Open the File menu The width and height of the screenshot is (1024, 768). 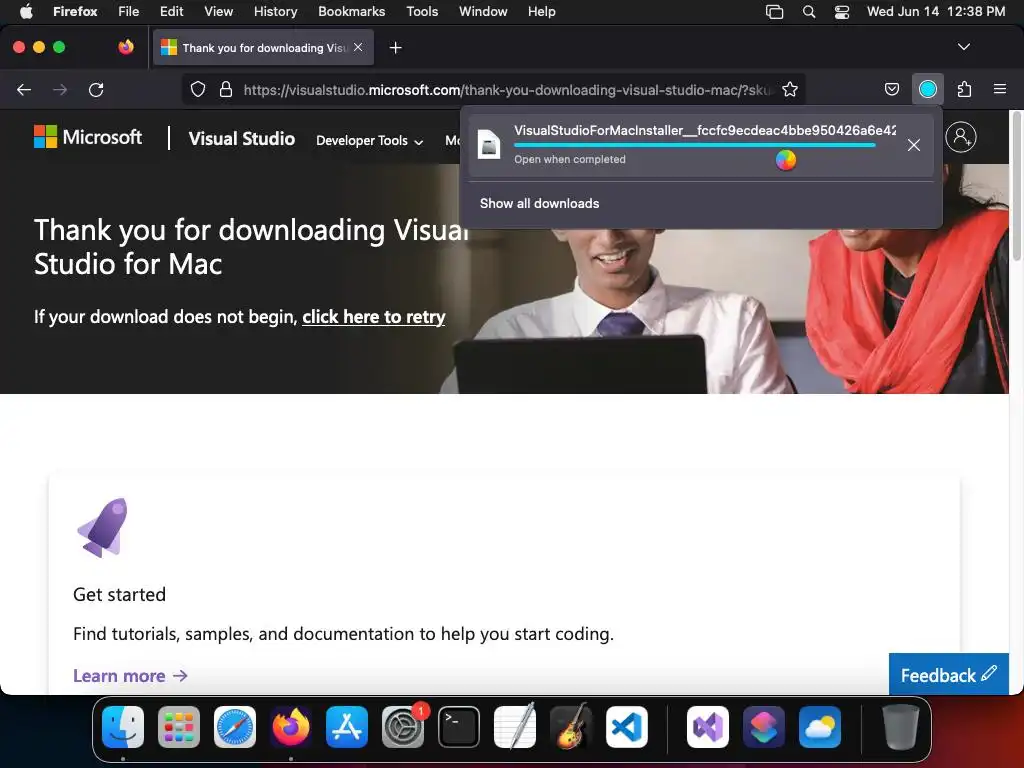coord(129,12)
